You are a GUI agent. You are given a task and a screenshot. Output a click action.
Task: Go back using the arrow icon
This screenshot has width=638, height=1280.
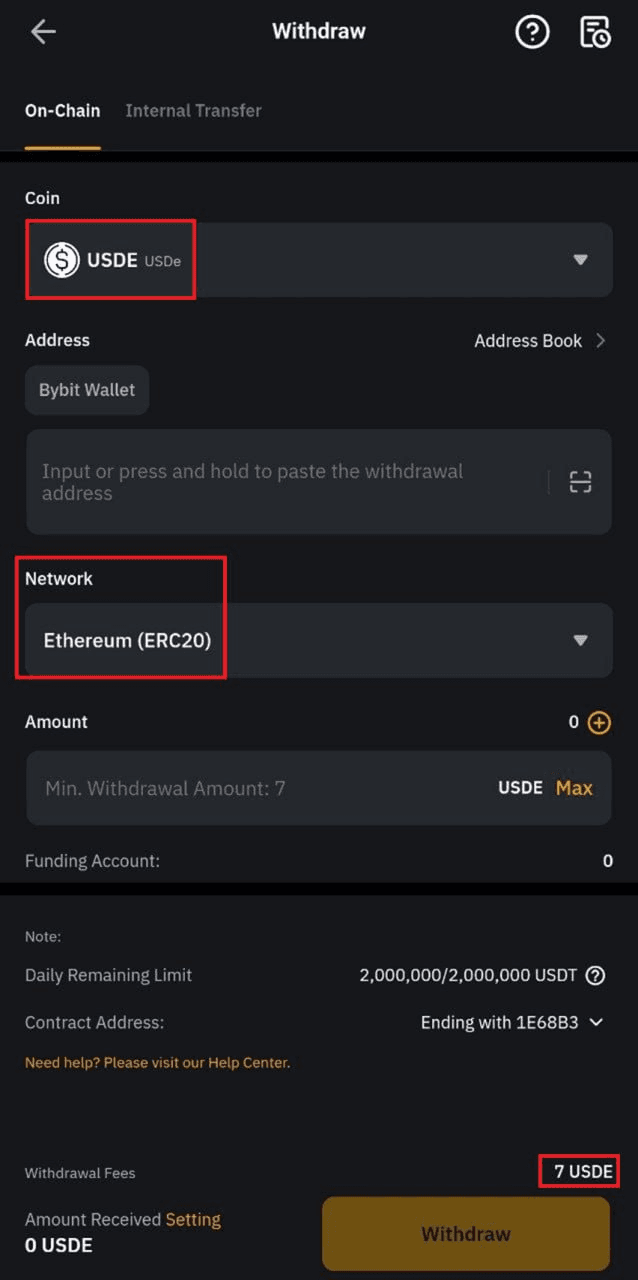[x=43, y=32]
